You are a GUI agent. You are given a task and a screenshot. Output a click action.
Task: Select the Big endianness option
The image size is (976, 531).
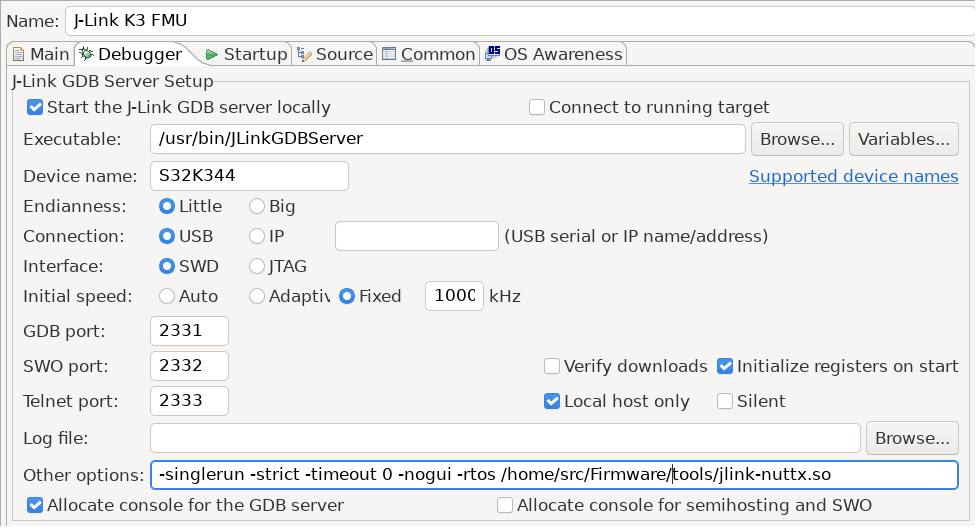(x=257, y=207)
